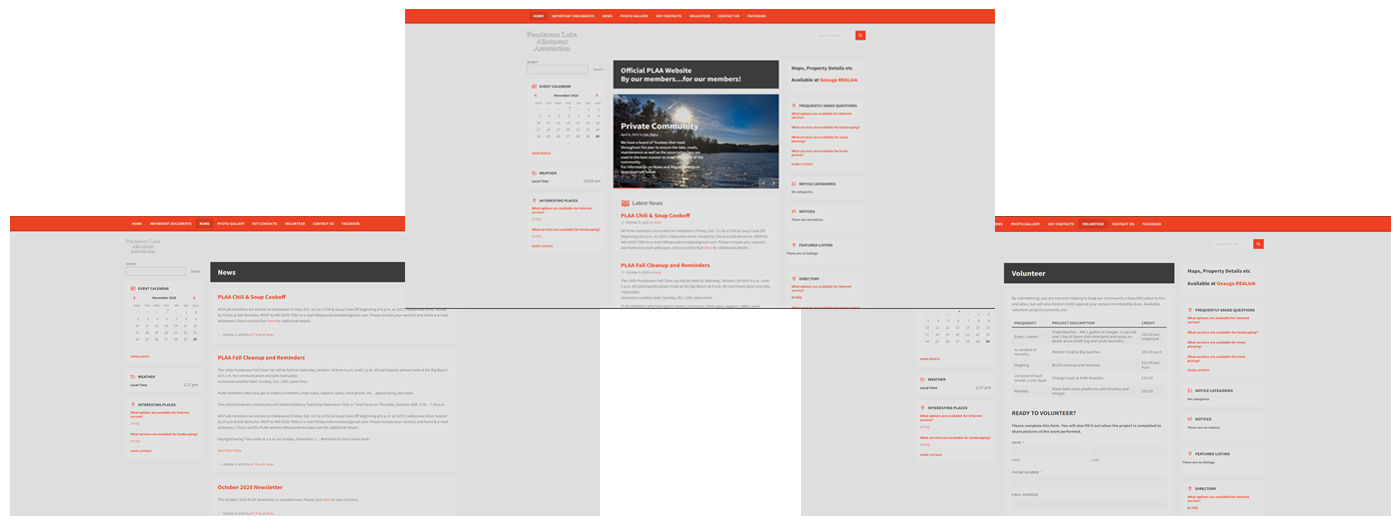Show next slide in Private Community slider
The height and width of the screenshot is (532, 1400).
[772, 183]
